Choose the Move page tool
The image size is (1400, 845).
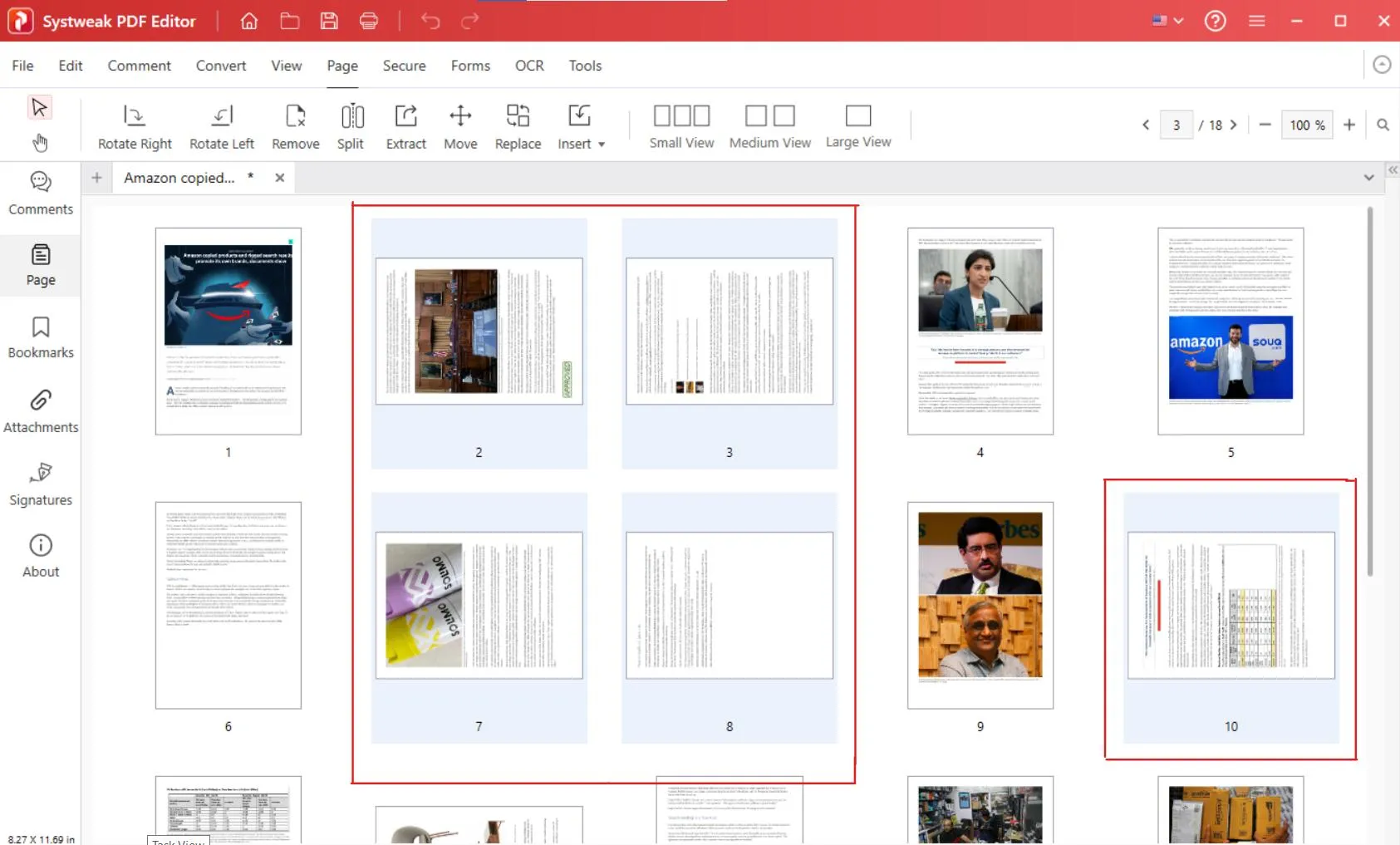coord(460,116)
